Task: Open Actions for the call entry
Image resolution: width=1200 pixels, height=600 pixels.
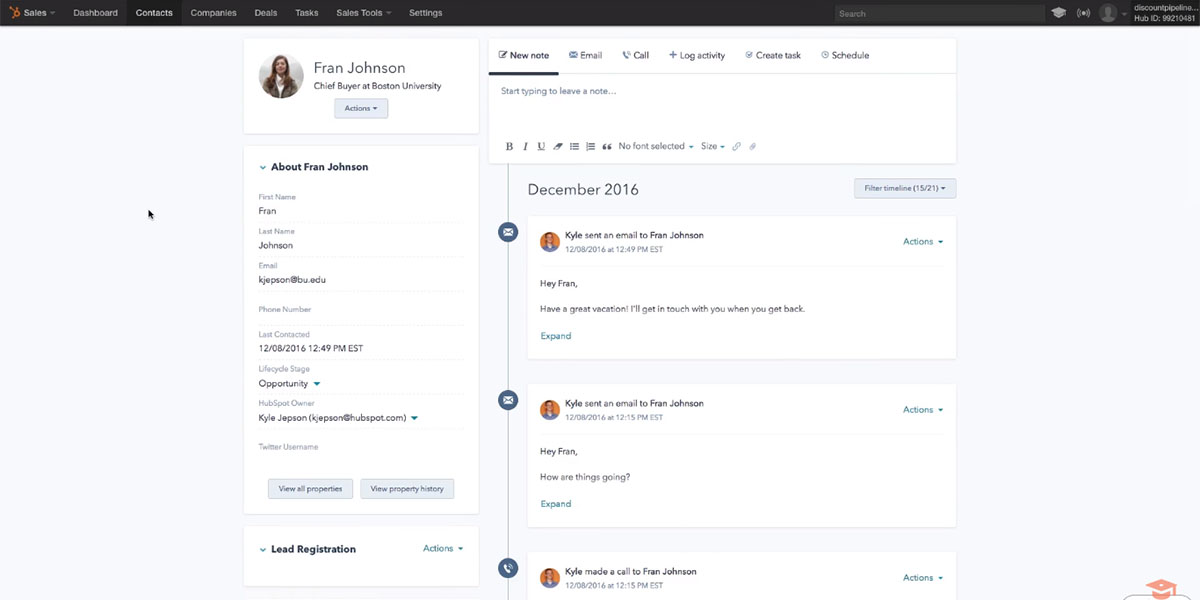Action: 923,577
